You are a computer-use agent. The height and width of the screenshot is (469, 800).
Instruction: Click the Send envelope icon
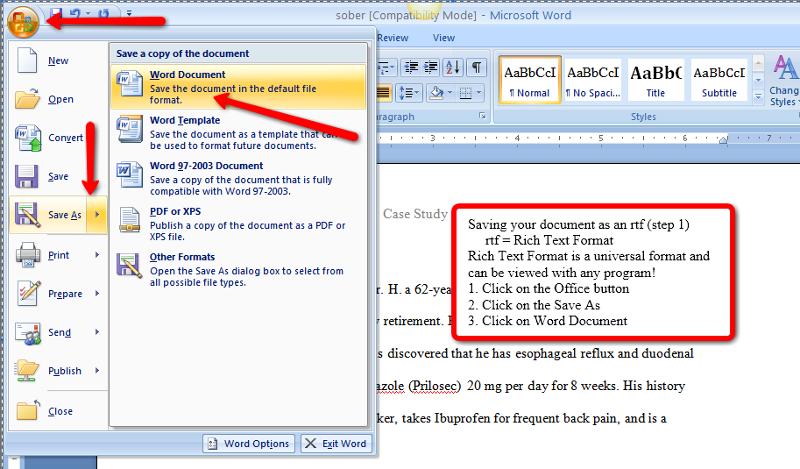tap(28, 333)
